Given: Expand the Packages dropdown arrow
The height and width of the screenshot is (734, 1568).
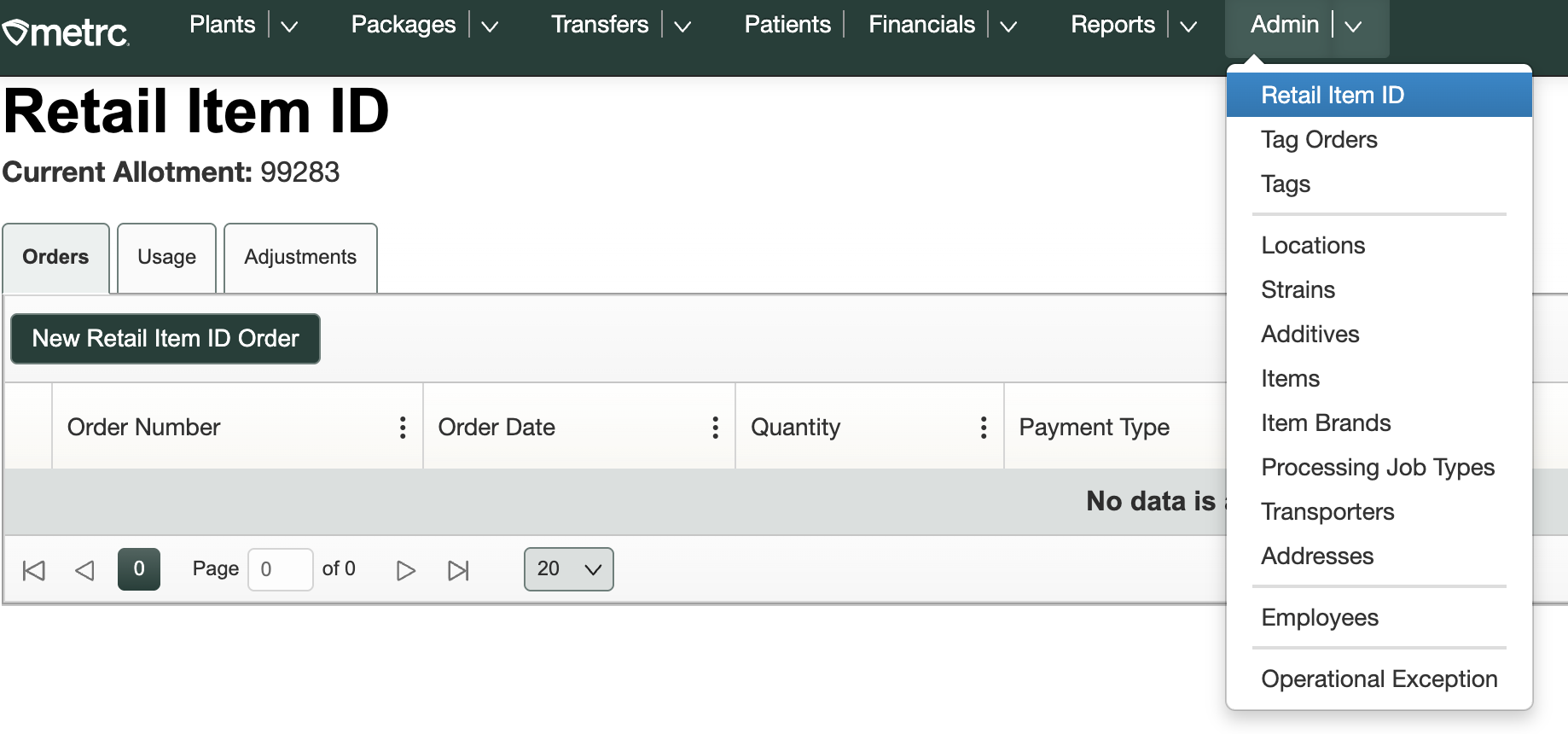Looking at the screenshot, I should pyautogui.click(x=490, y=26).
